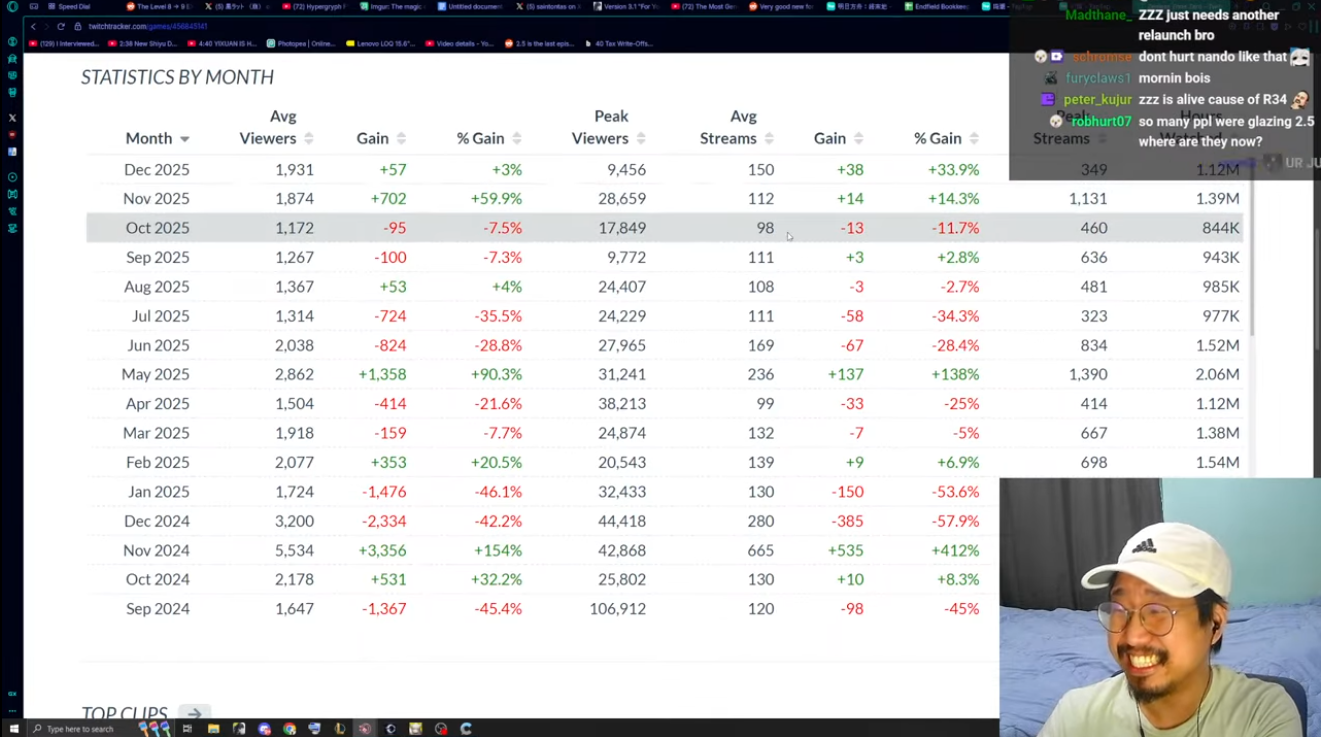Screen dimensions: 1321x737
Task: Open the '2:38 New Shiyu D...' bookmark
Action: [x=141, y=44]
